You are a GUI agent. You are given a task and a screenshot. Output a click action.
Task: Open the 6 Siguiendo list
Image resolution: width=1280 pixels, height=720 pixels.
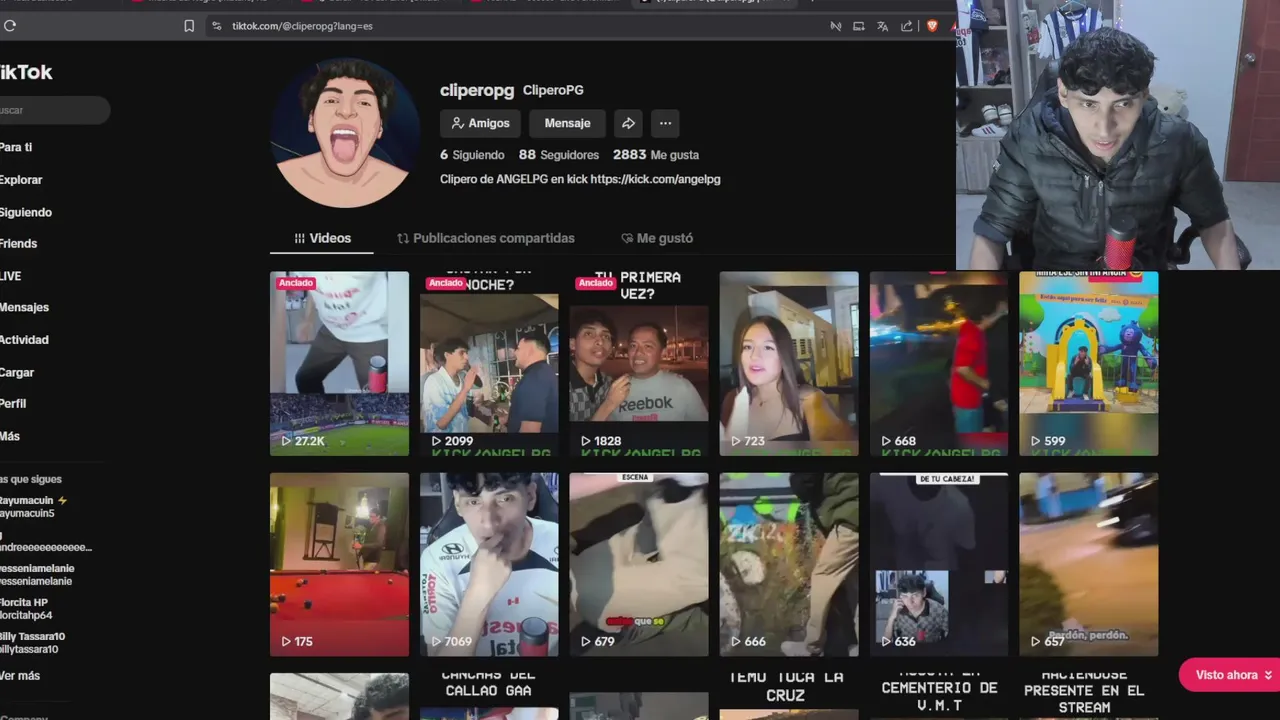click(x=471, y=155)
